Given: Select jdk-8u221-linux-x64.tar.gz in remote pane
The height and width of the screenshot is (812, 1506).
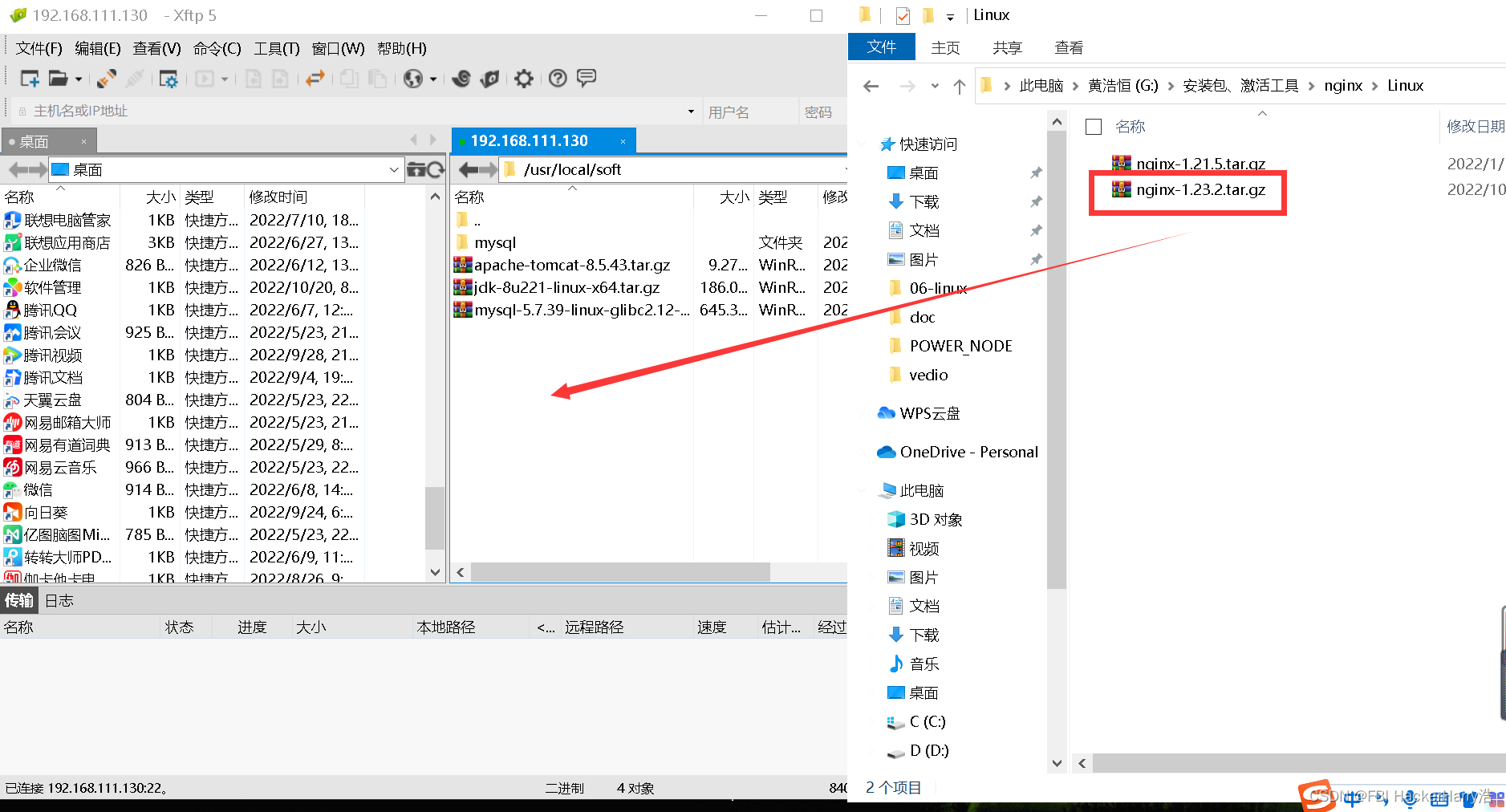Looking at the screenshot, I should (x=558, y=287).
